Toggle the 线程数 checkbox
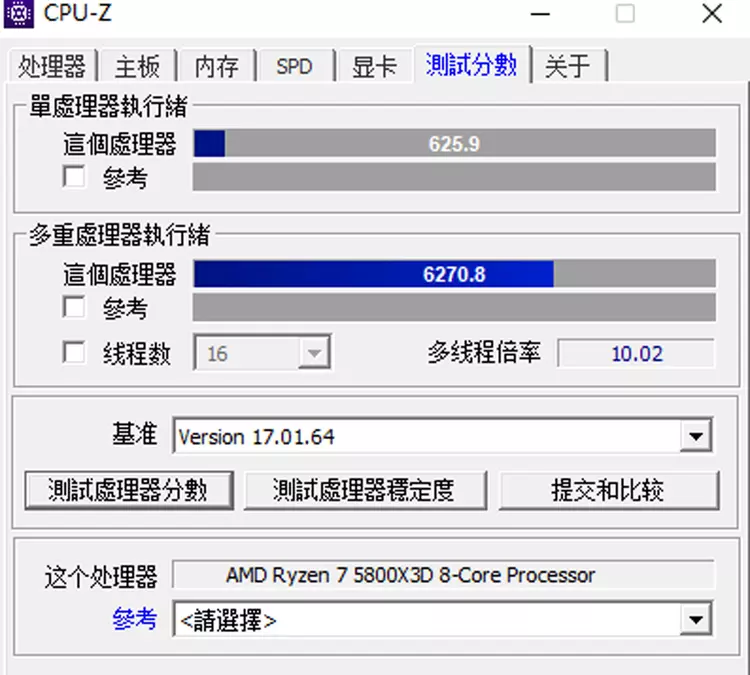The image size is (750, 675). click(74, 353)
